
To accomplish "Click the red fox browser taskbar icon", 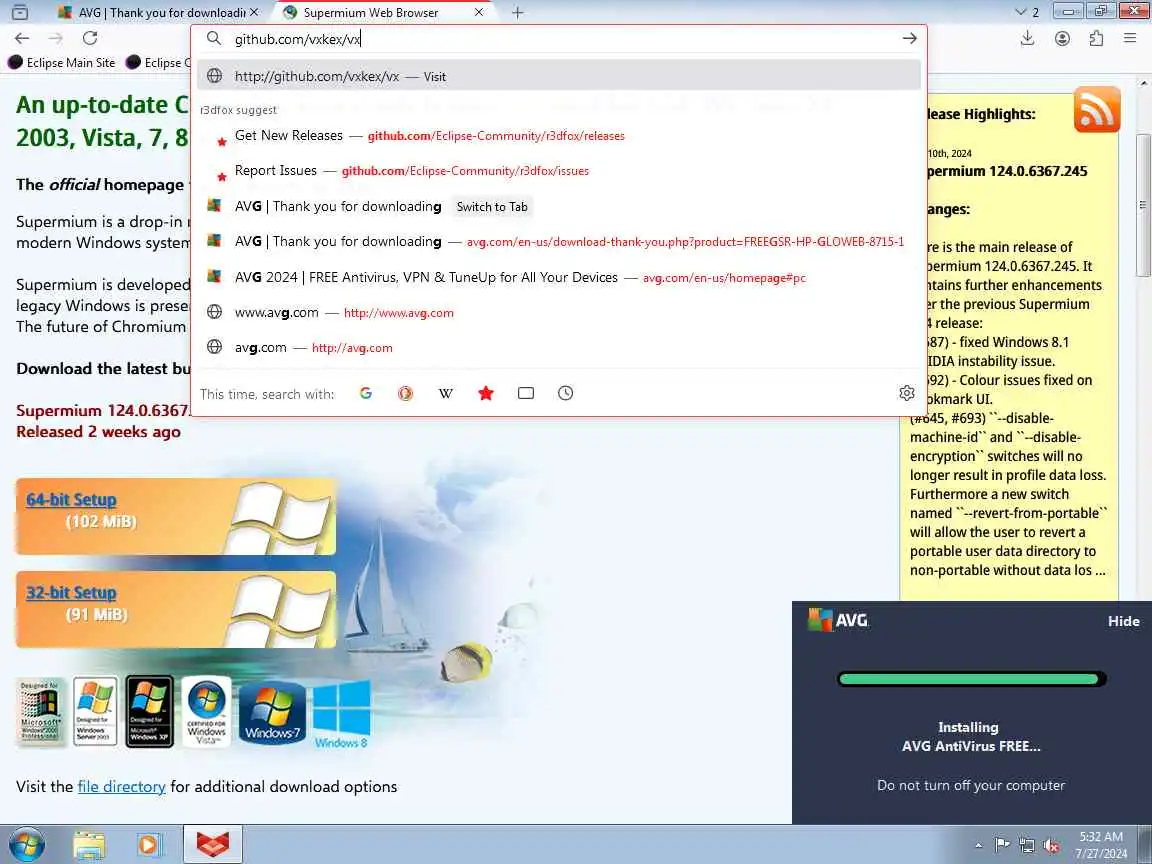I will coord(212,844).
